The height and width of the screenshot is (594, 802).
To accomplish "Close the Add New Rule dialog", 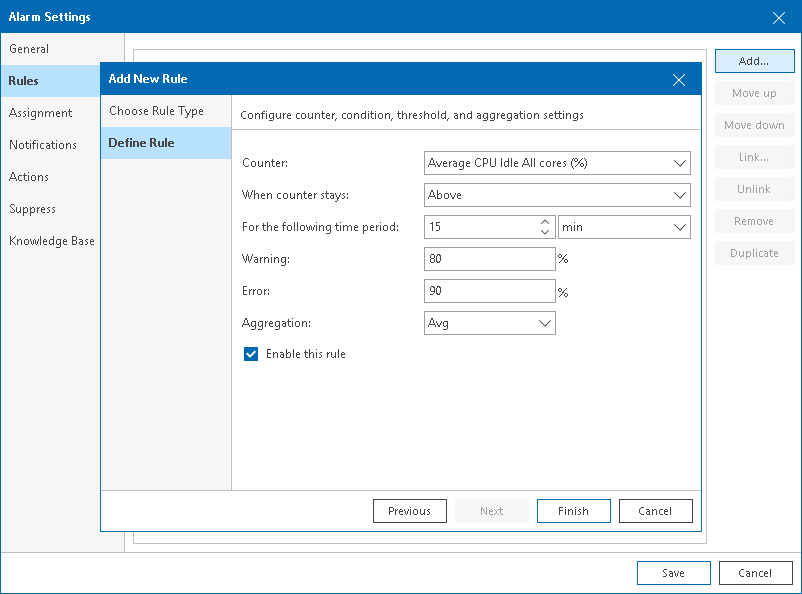I will (x=679, y=80).
